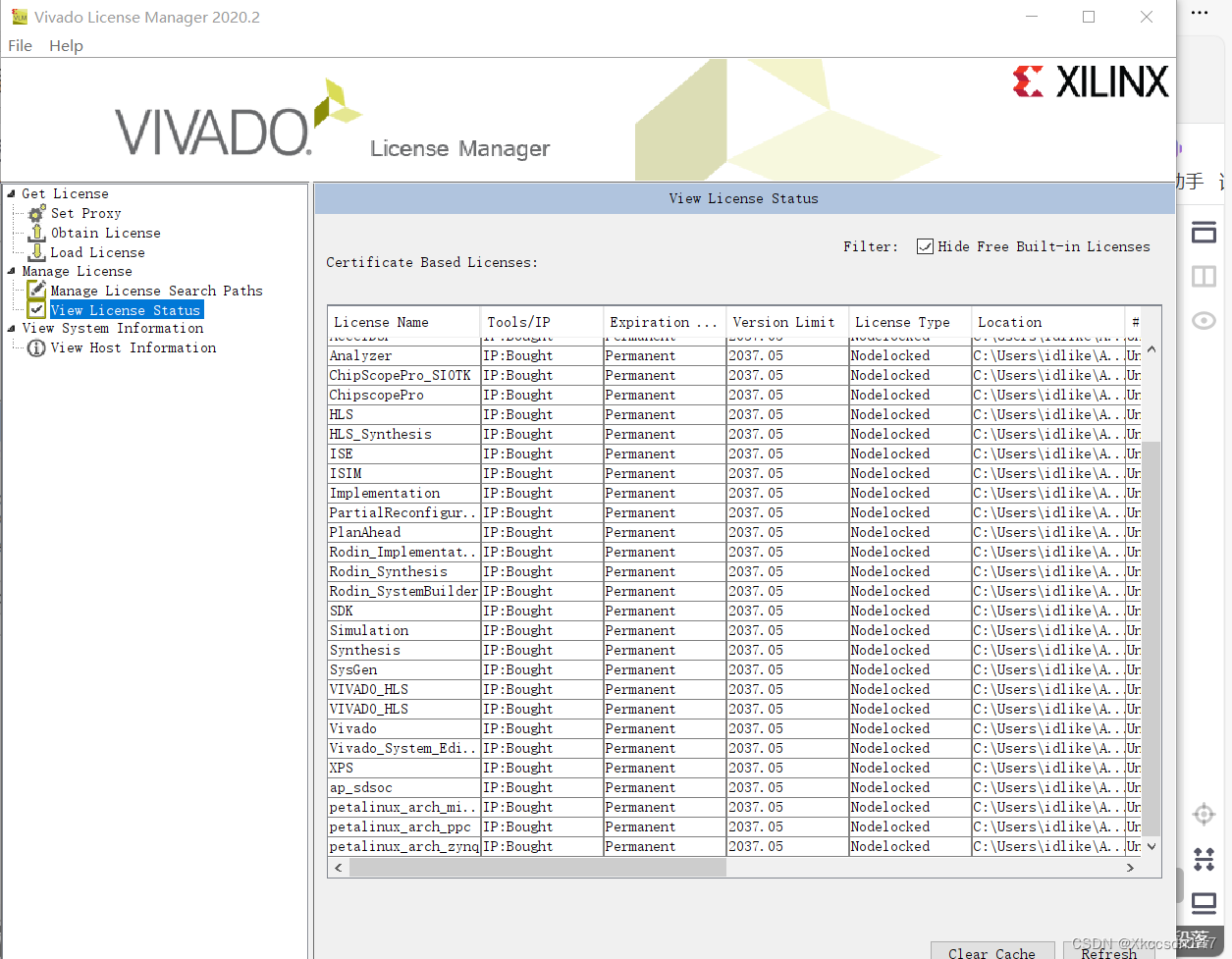The height and width of the screenshot is (959, 1232).
Task: Select View Host Information tree item
Action: pyautogui.click(x=134, y=347)
